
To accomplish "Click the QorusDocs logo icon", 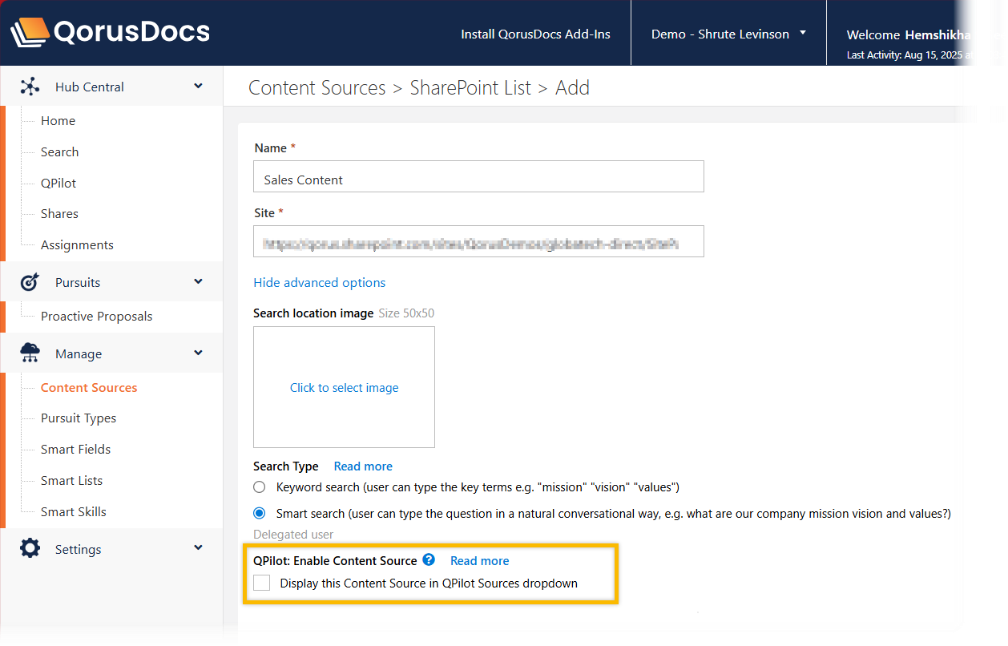I will [x=28, y=33].
